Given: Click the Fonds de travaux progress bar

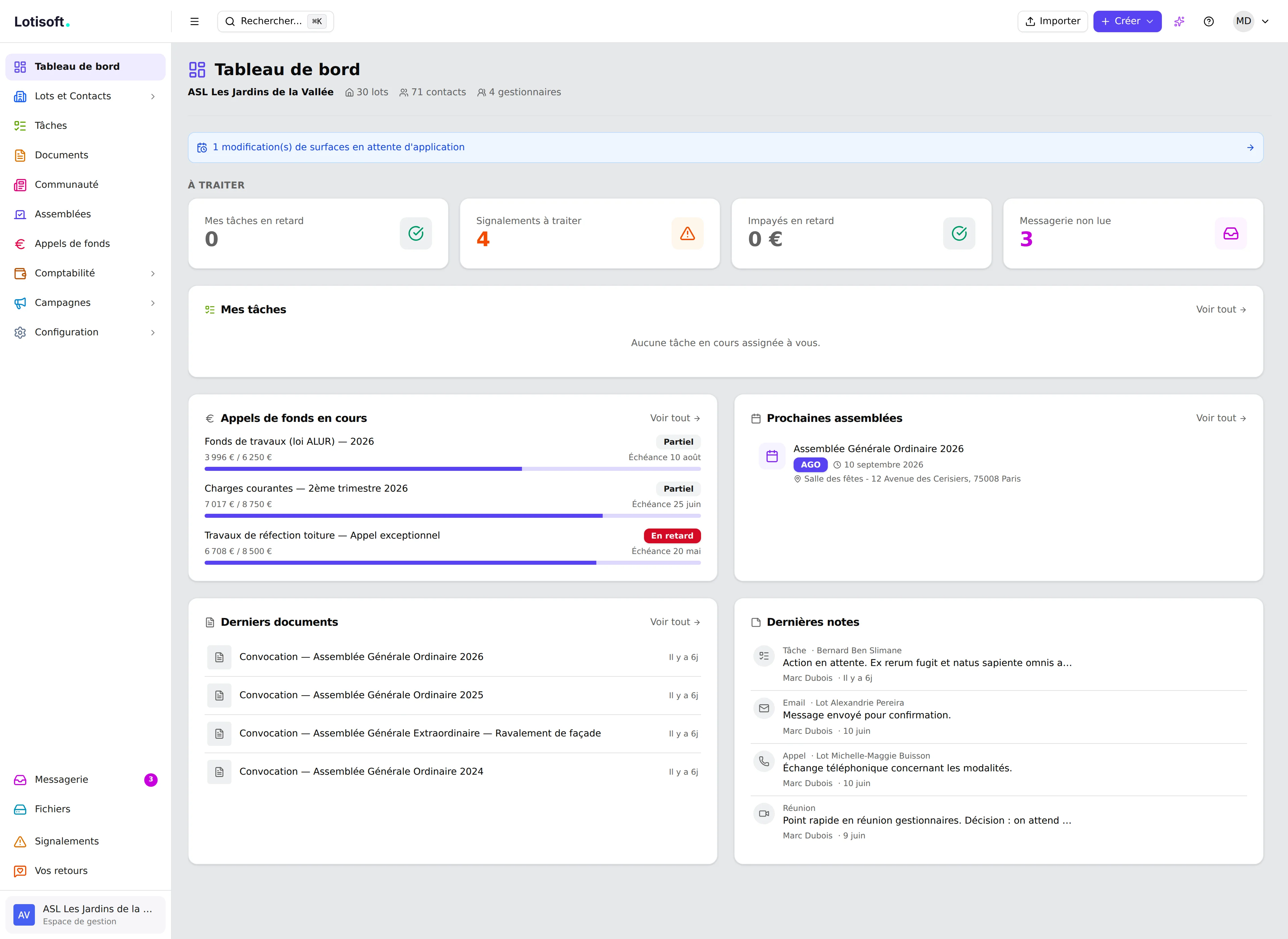Looking at the screenshot, I should pos(452,469).
